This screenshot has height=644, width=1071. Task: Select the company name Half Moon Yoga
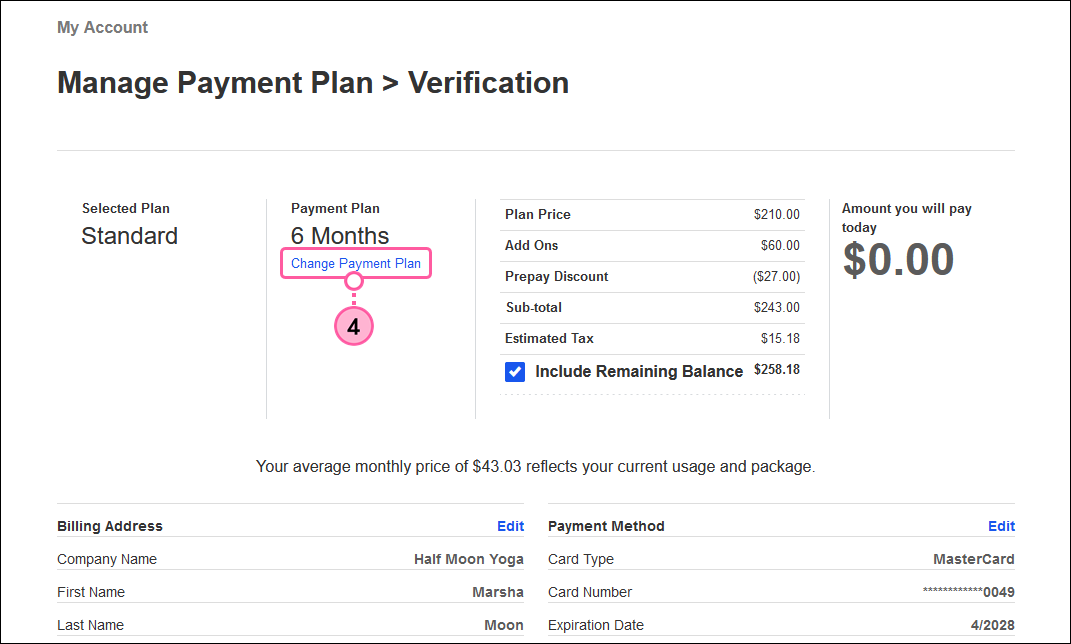(x=469, y=559)
